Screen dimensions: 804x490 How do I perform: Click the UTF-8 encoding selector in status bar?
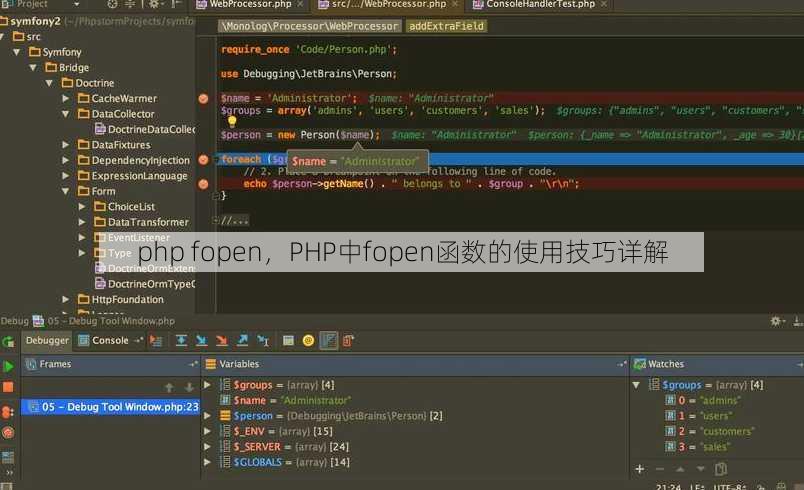coord(729,486)
